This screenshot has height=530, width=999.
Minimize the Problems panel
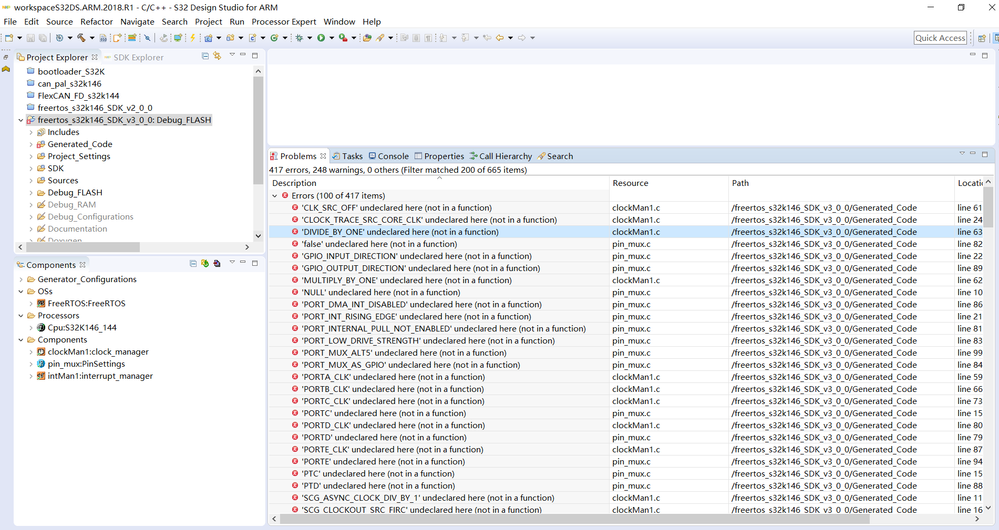click(x=973, y=154)
